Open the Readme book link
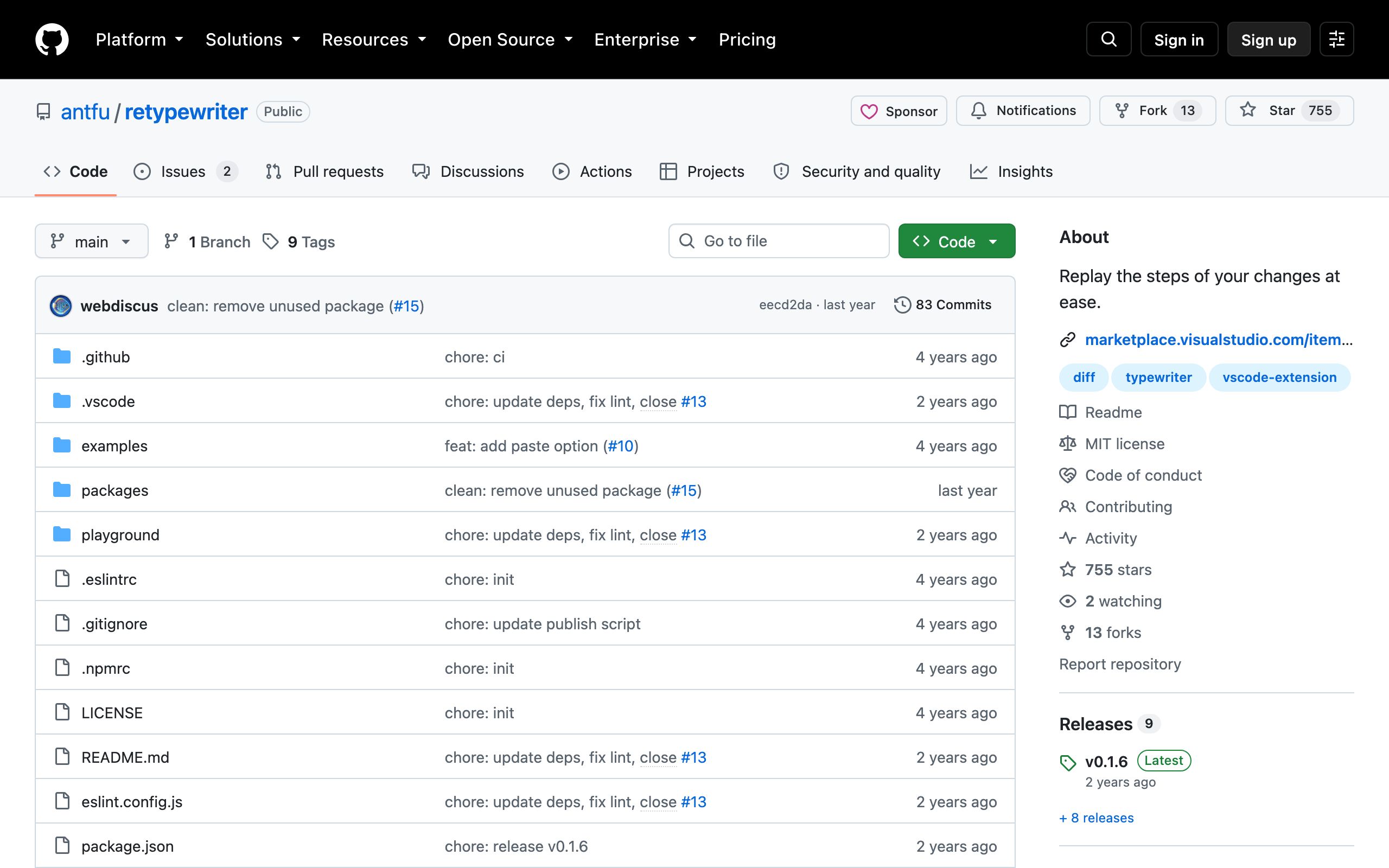Viewport: 1389px width, 868px height. click(1101, 412)
